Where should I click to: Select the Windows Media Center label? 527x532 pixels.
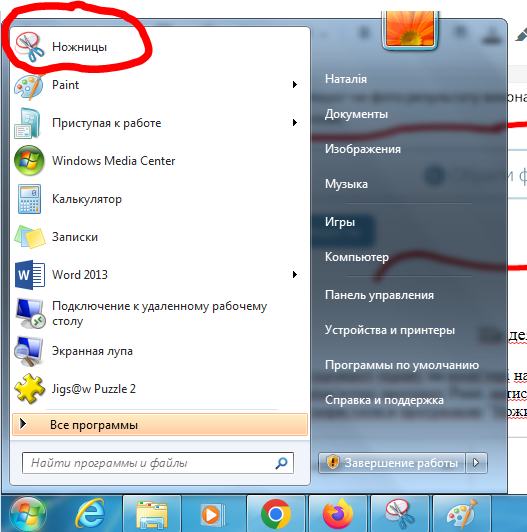coord(113,160)
